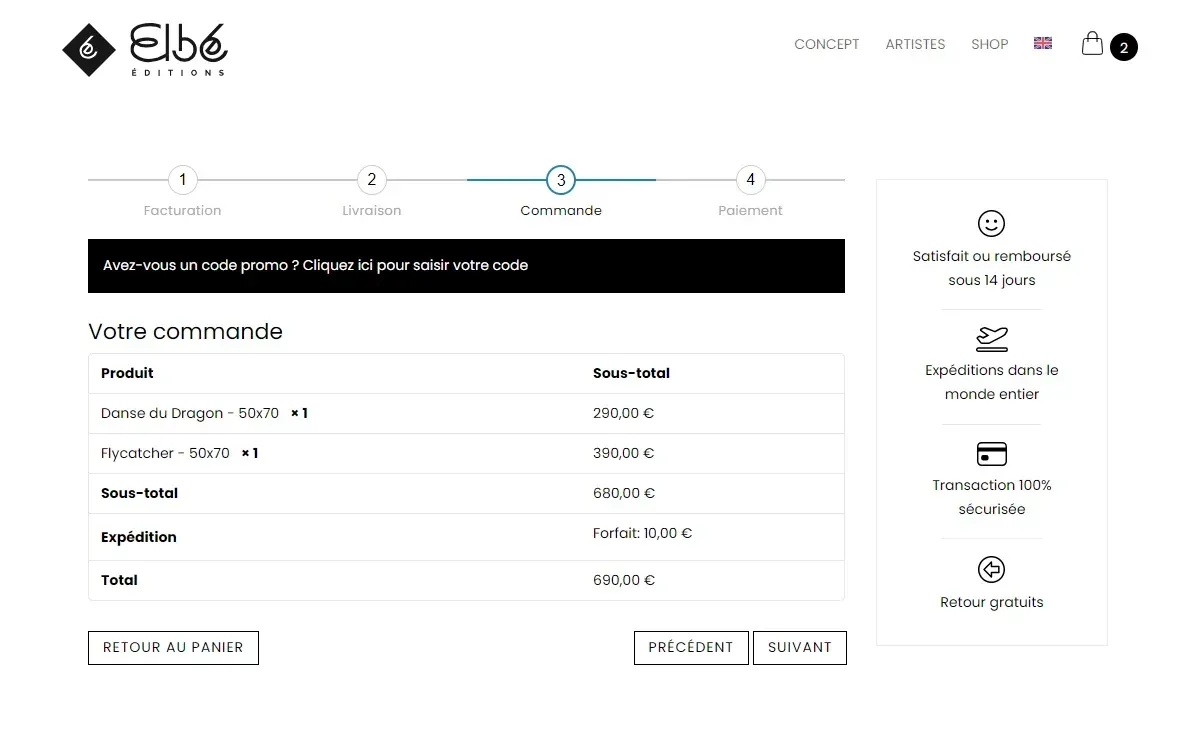Image resolution: width=1196 pixels, height=746 pixels.
Task: Click the Précédent button
Action: [691, 648]
